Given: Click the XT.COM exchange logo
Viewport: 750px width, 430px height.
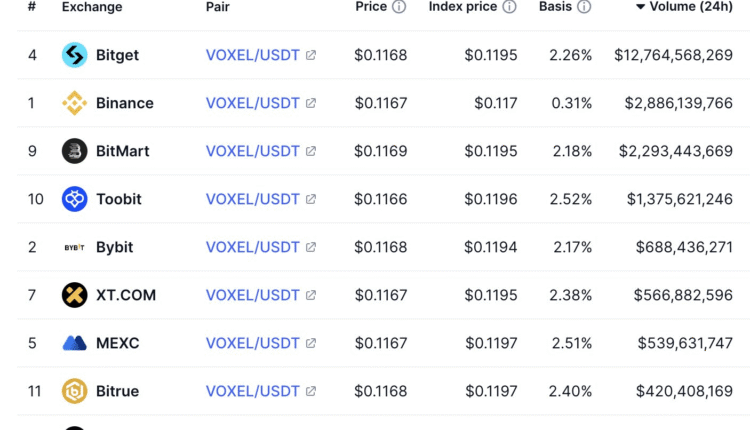Looking at the screenshot, I should coord(75,295).
